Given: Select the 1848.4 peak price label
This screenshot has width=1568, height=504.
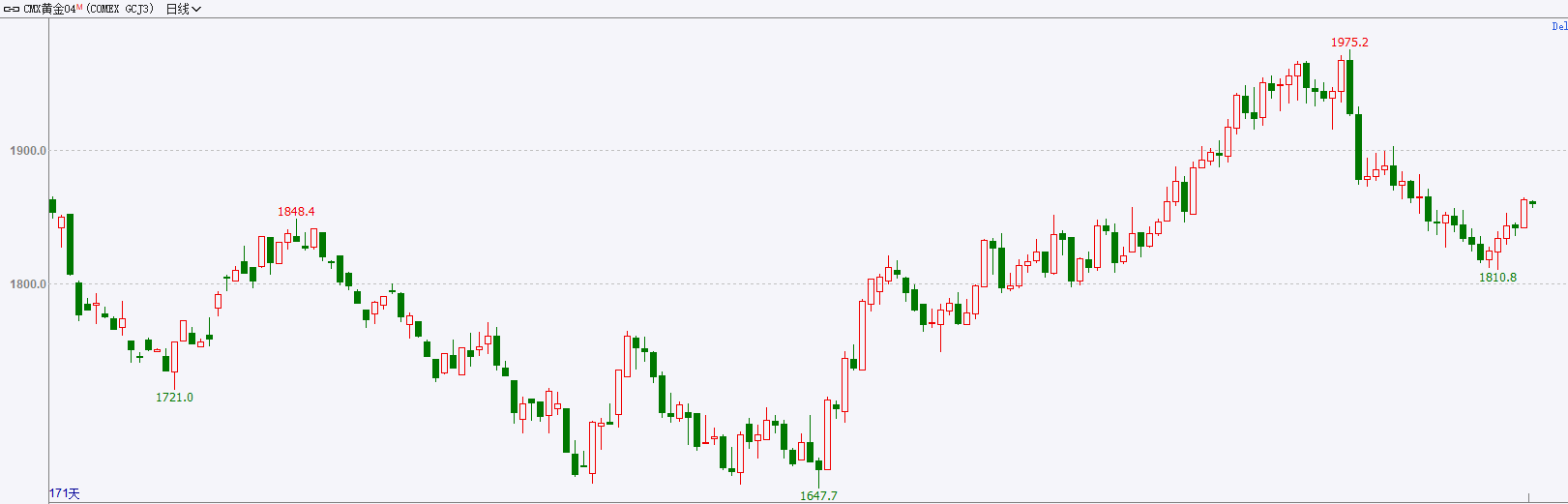Looking at the screenshot, I should 296,212.
